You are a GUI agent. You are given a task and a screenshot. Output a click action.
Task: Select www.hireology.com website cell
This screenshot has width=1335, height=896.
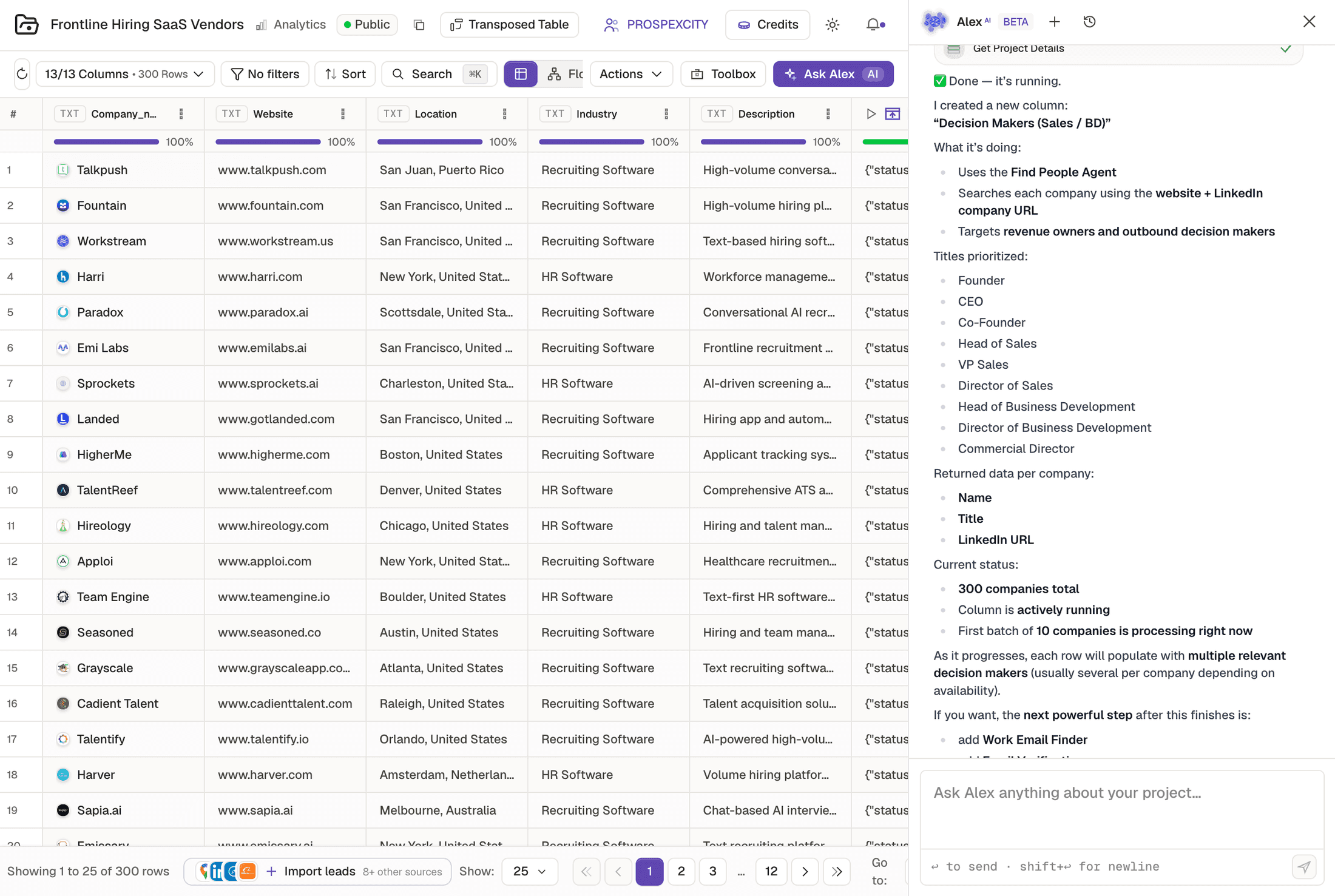[x=285, y=526]
